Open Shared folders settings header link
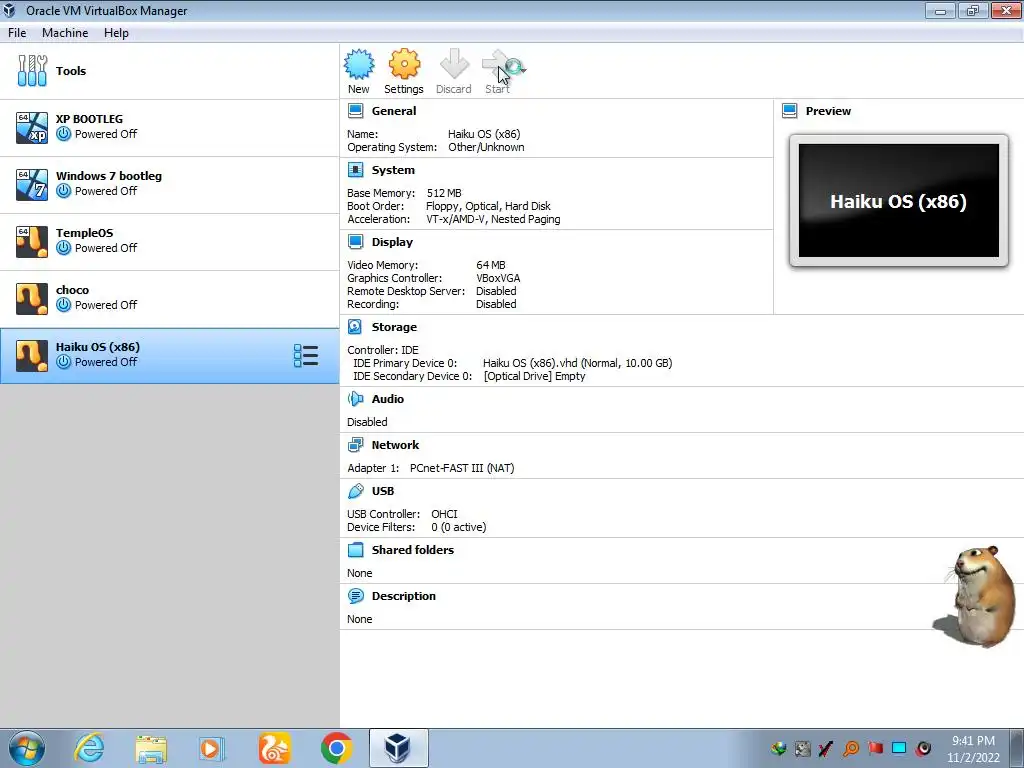The width and height of the screenshot is (1024, 768). (x=413, y=550)
